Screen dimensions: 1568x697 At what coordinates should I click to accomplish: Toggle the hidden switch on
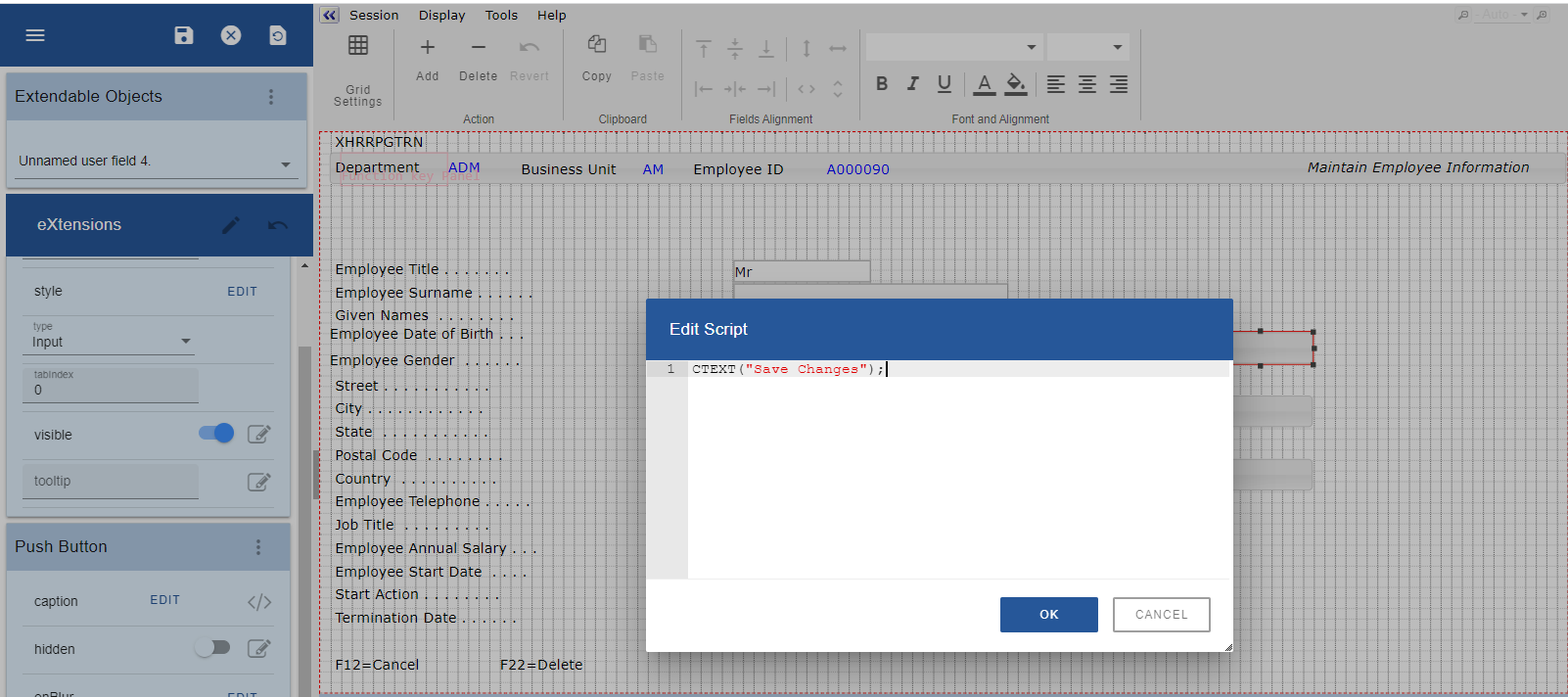coord(212,648)
